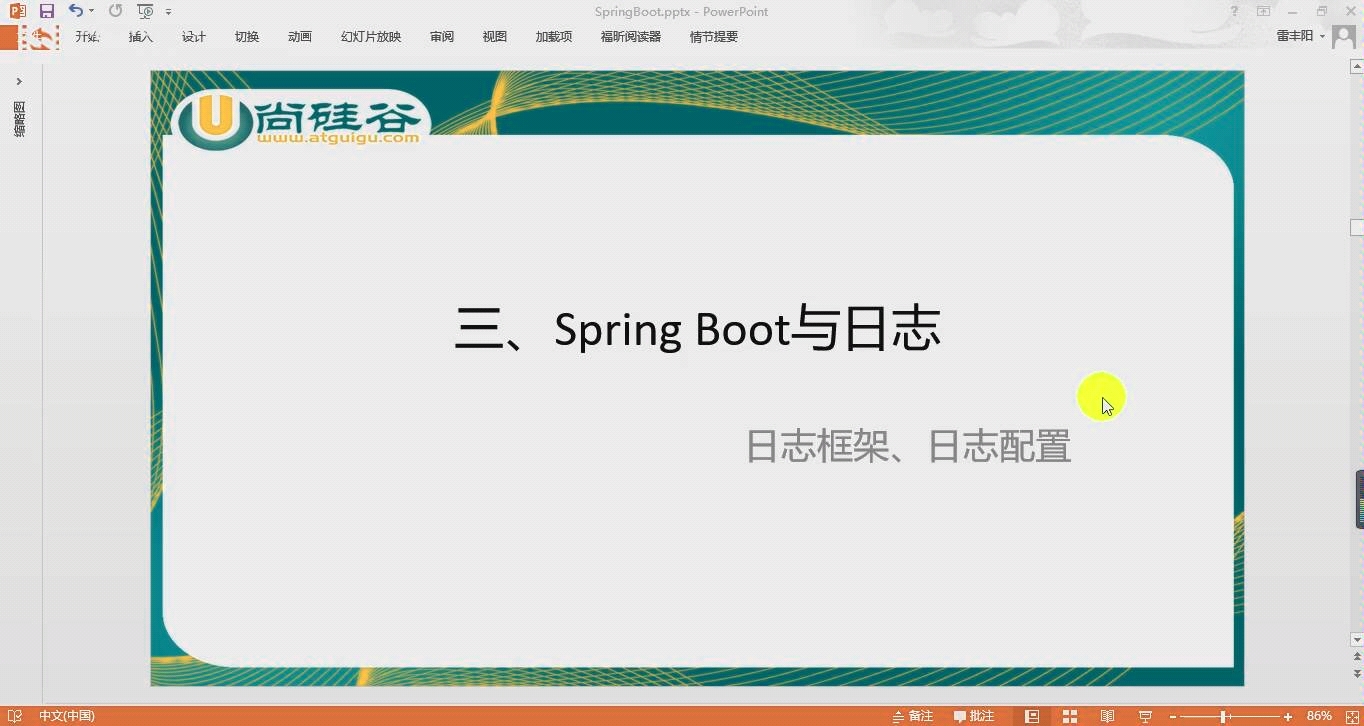Click the zoom slider handle

[x=1223, y=717]
